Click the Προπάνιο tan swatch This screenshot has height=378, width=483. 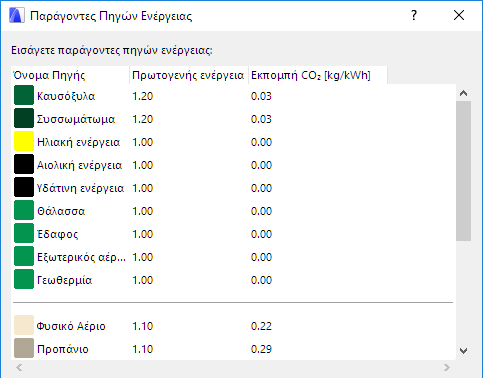(x=24, y=348)
